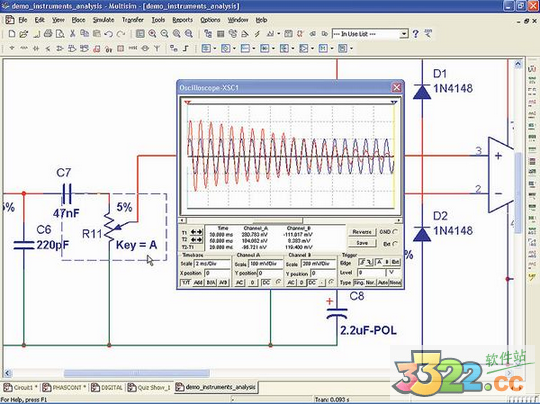Switch to the Quiz Show_1 tab
Viewport: 540px width, 405px height.
[x=149, y=387]
